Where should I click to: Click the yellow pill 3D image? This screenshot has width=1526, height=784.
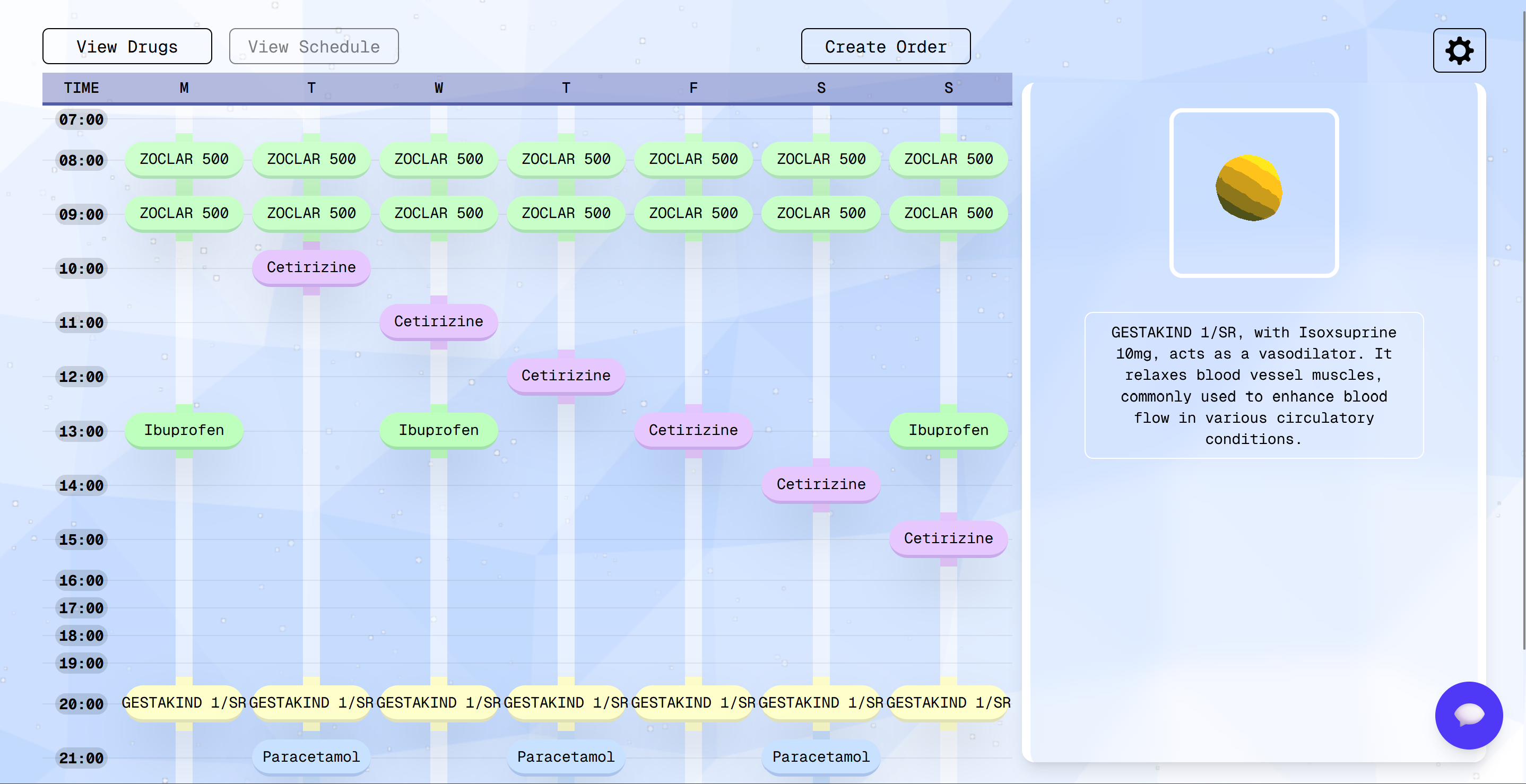[1248, 188]
